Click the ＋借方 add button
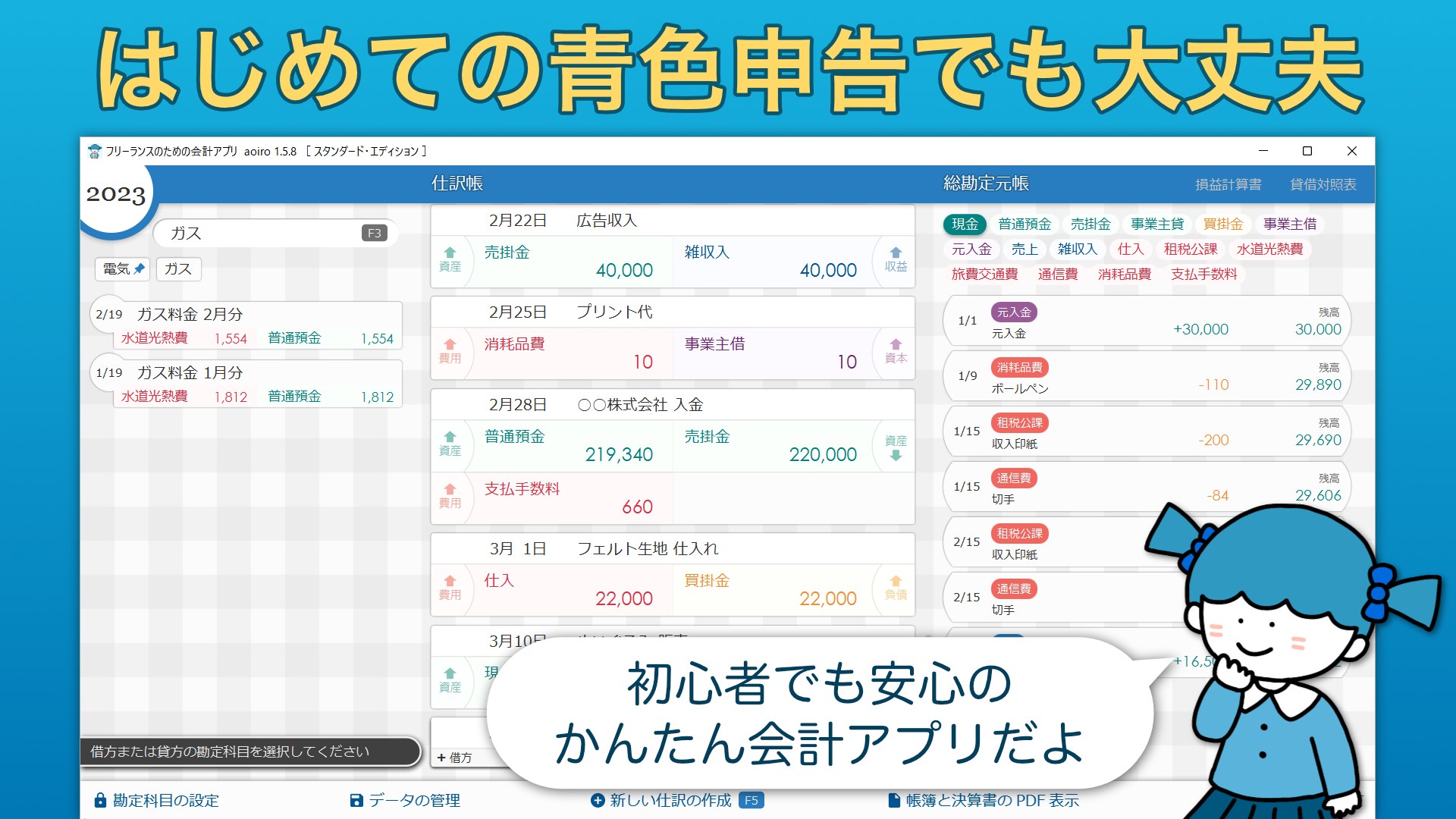 [x=455, y=757]
